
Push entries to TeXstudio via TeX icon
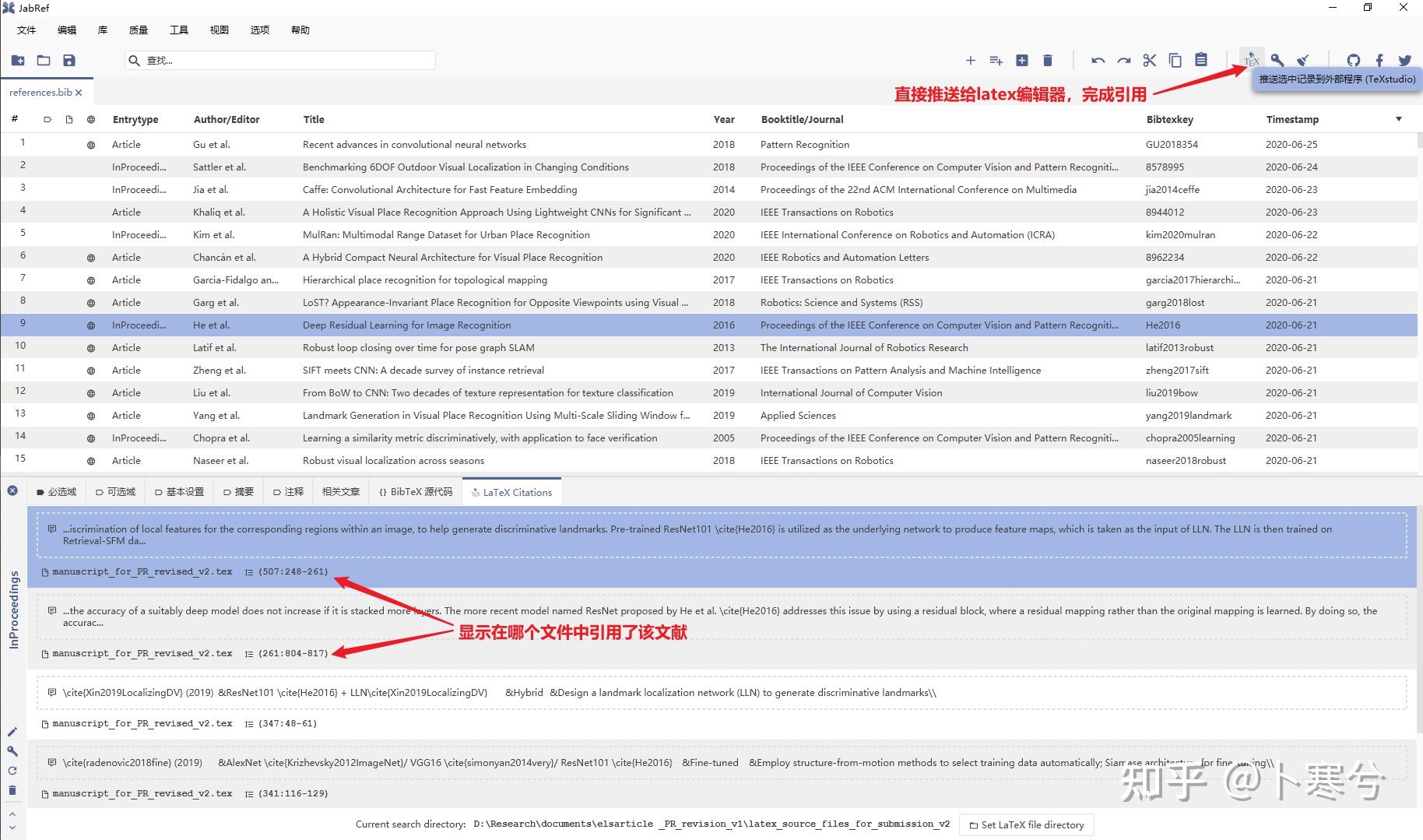click(x=1252, y=60)
